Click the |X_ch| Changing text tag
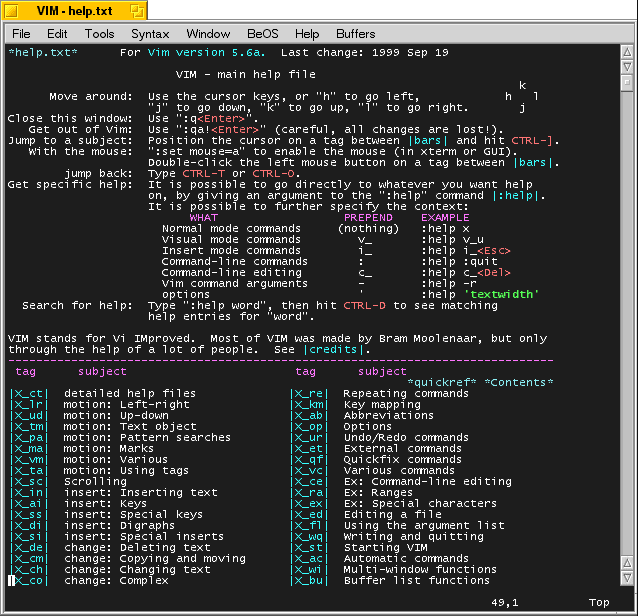The image size is (638, 616). (x=29, y=569)
